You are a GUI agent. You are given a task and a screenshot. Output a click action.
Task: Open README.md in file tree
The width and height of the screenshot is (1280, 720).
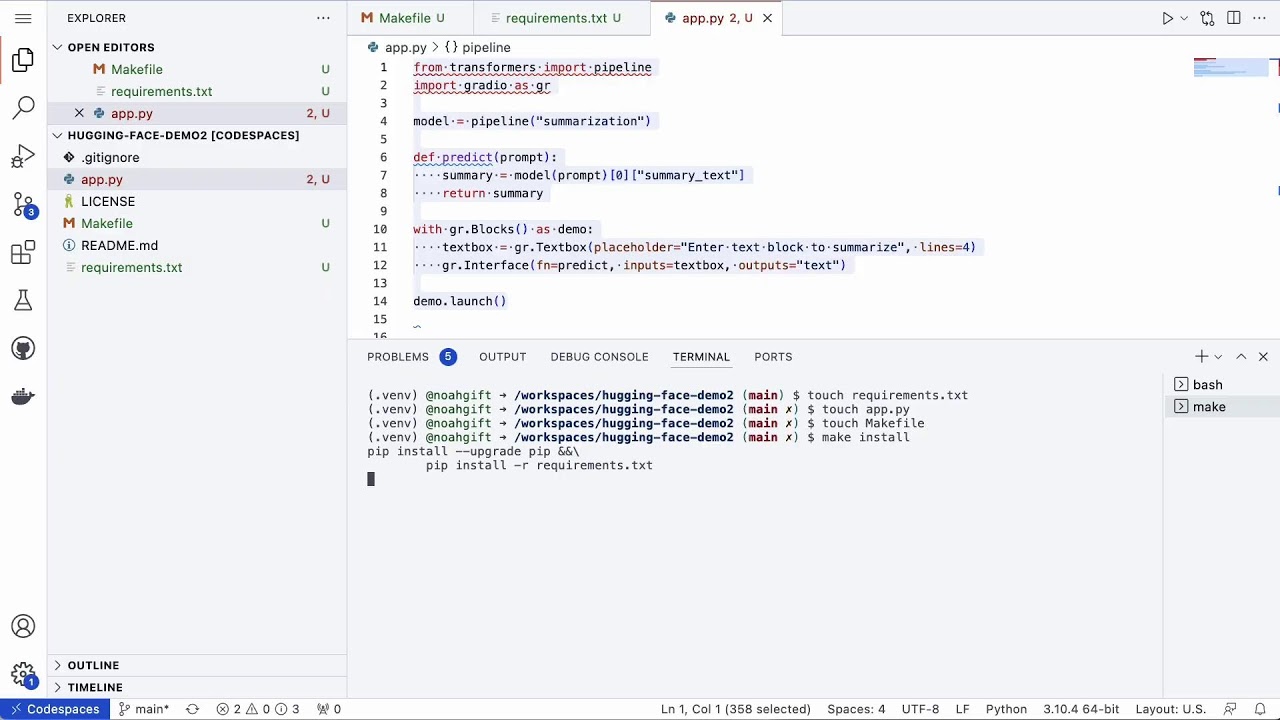click(197, 245)
